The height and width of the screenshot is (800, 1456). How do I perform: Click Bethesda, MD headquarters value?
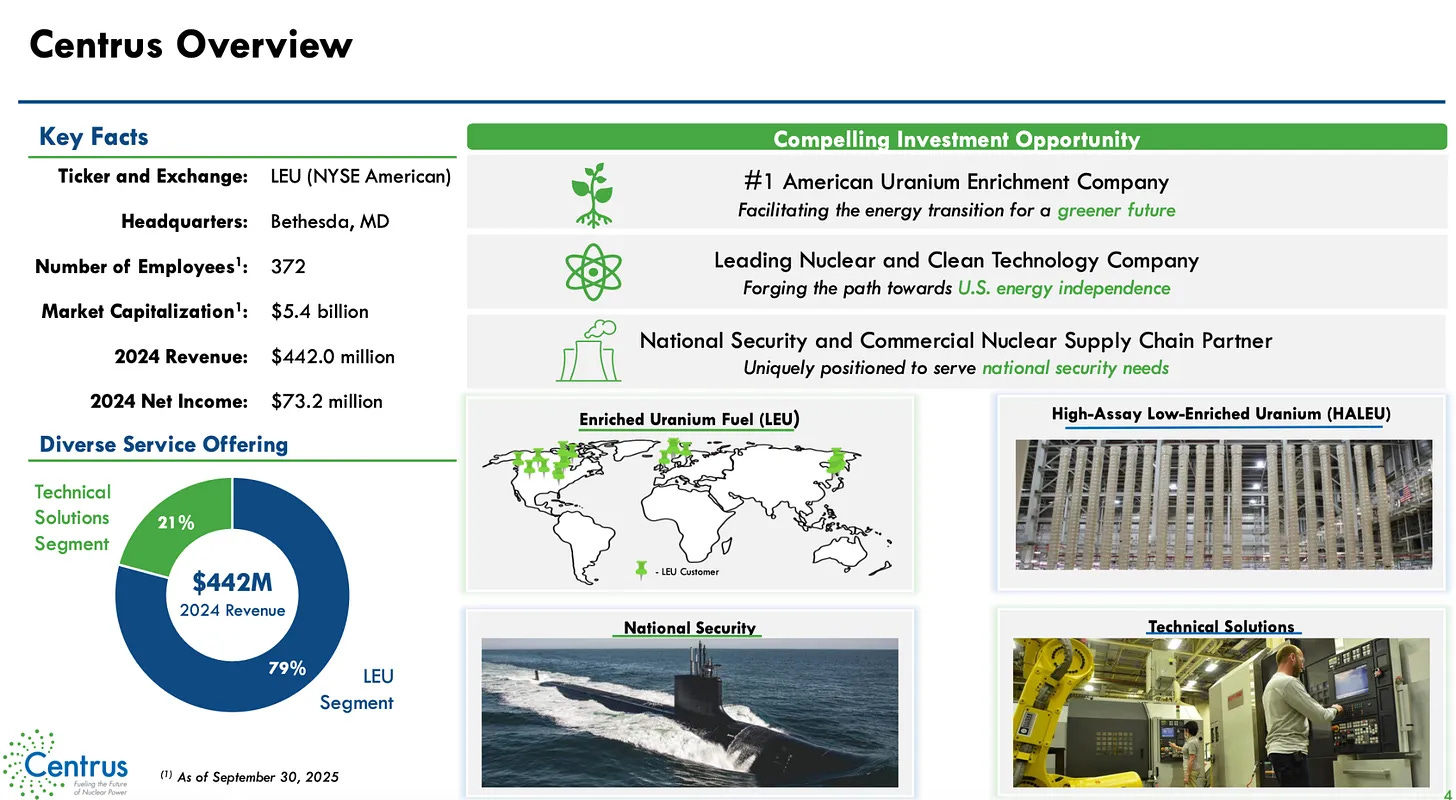330,222
